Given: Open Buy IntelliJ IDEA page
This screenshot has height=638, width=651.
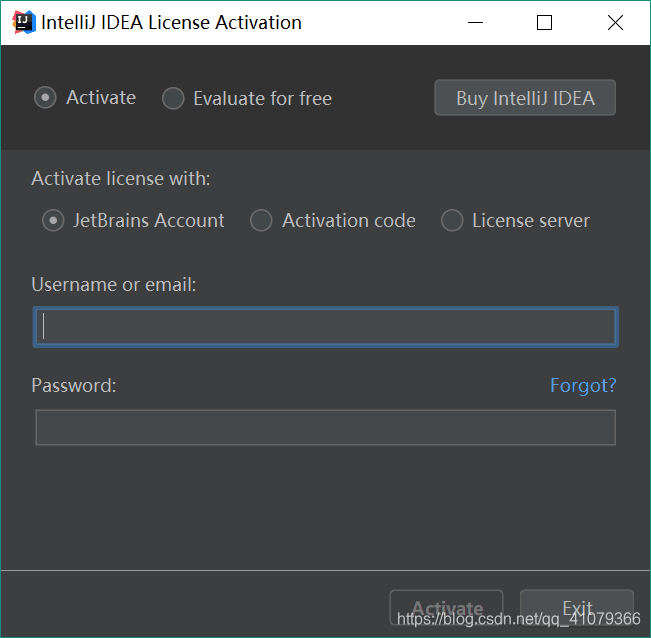Looking at the screenshot, I should click(525, 98).
